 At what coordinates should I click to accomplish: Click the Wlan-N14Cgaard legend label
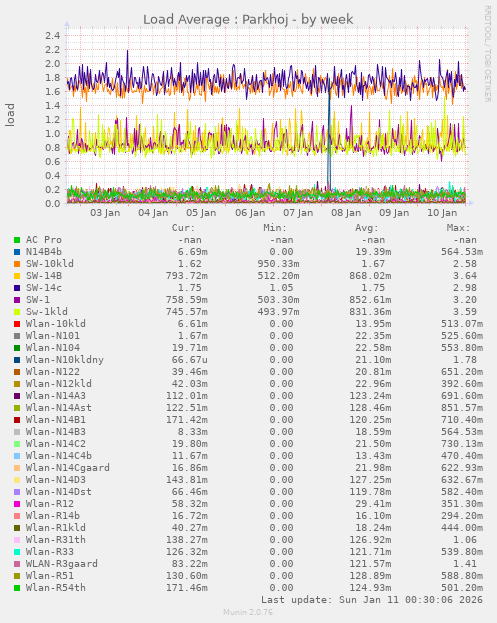point(68,468)
